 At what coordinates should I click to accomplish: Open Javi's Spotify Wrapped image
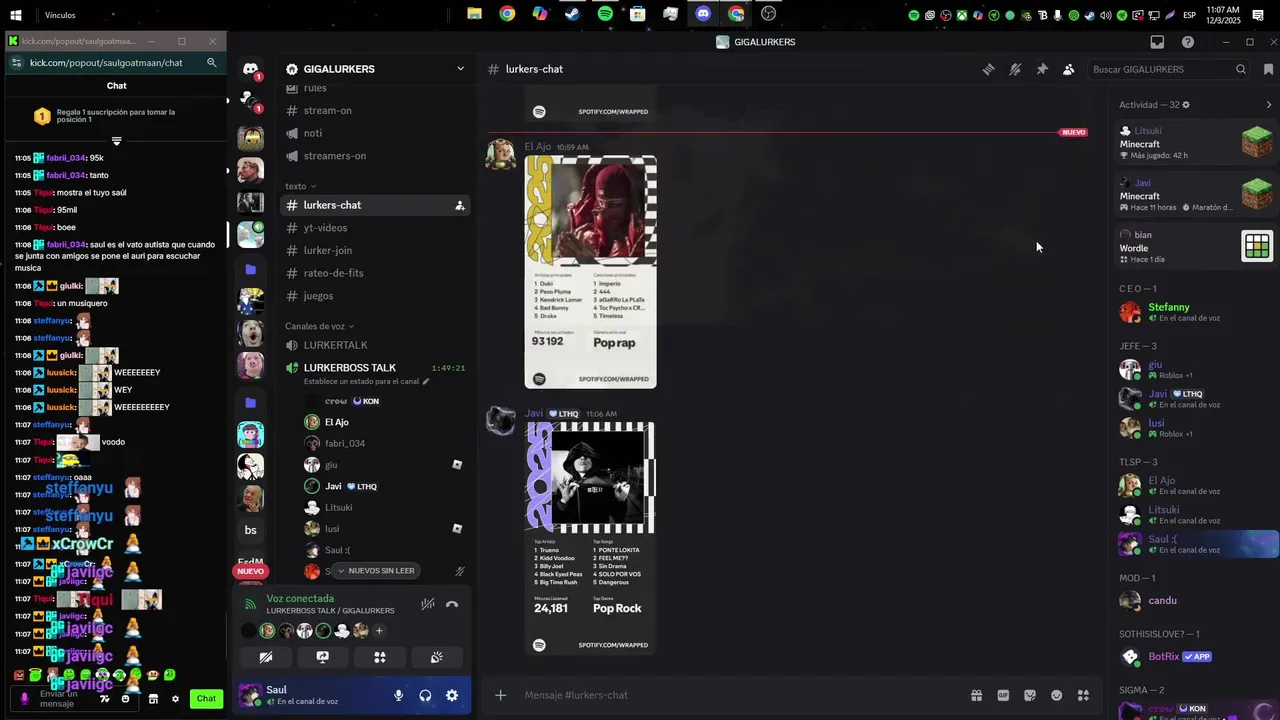point(590,538)
